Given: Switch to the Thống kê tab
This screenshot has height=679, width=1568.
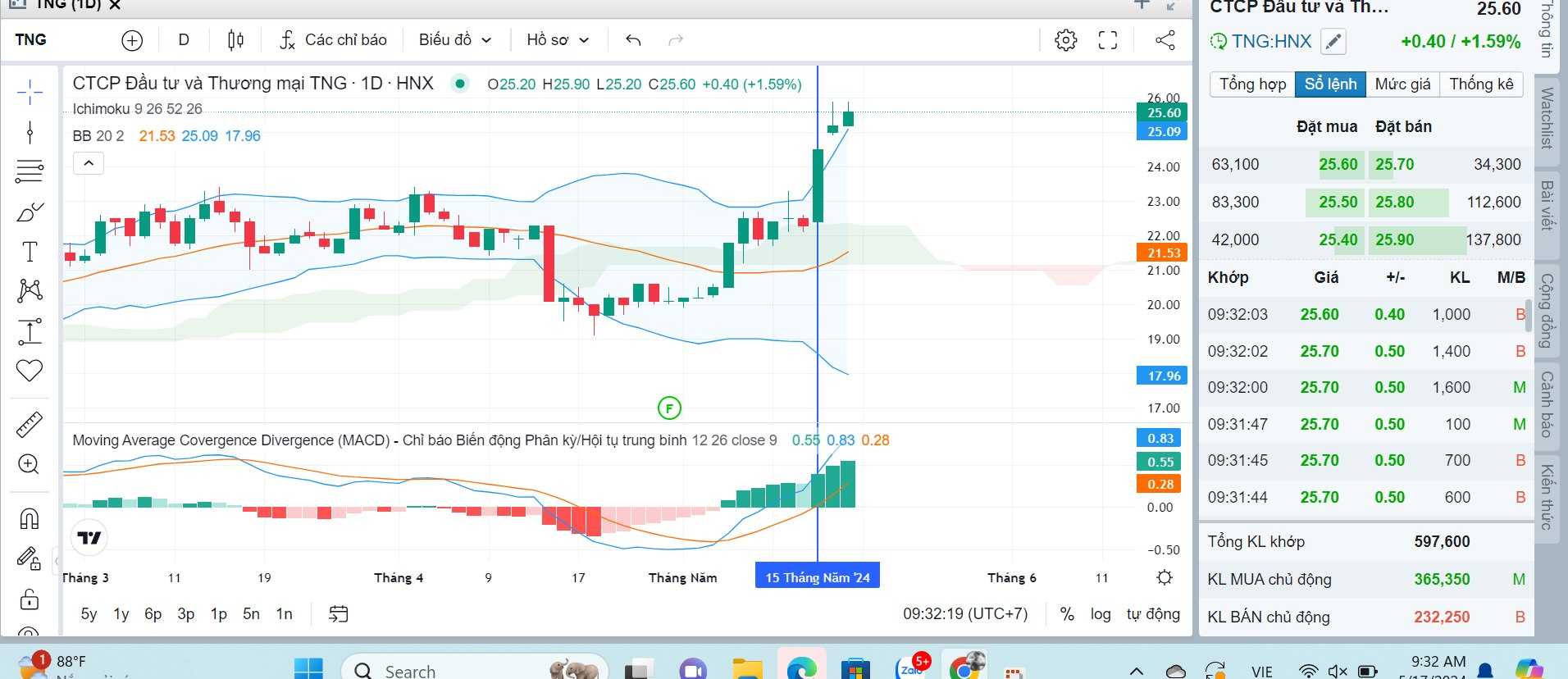Looking at the screenshot, I should coord(1481,84).
